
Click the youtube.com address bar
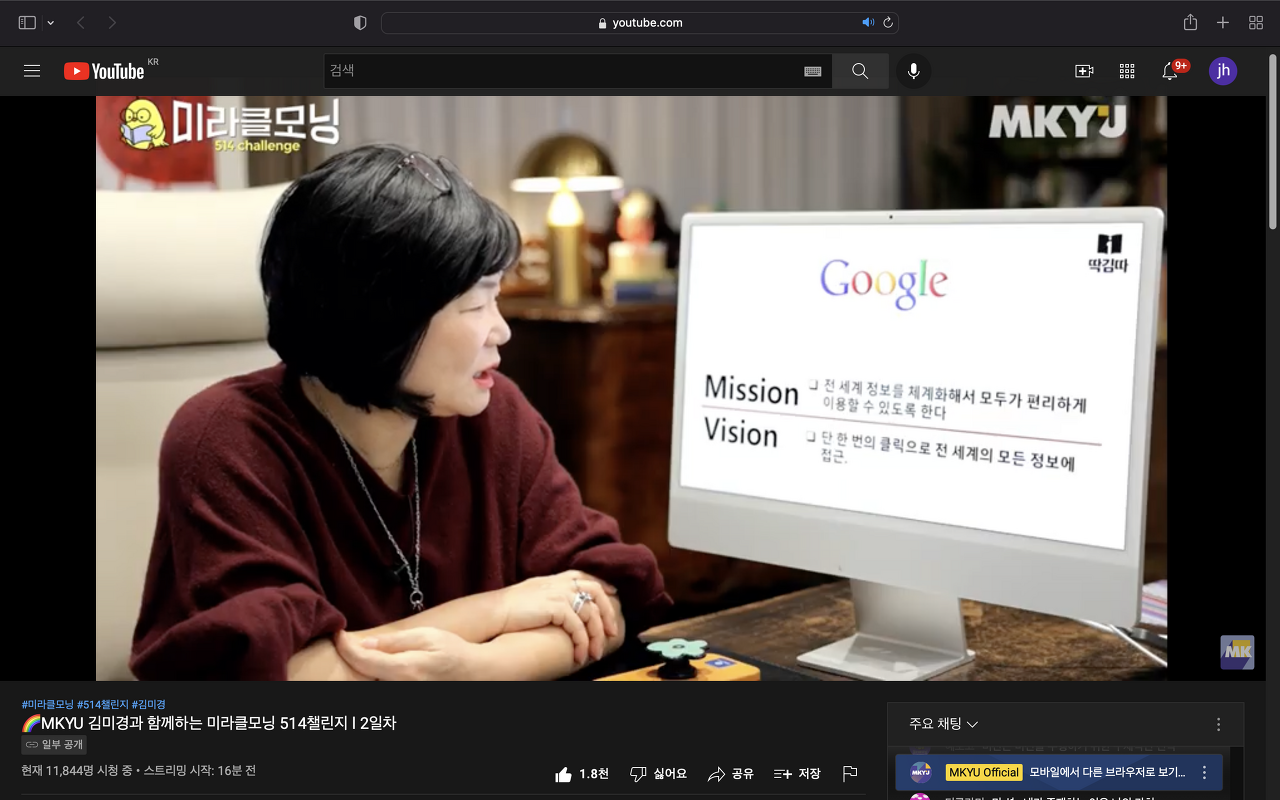coord(640,22)
